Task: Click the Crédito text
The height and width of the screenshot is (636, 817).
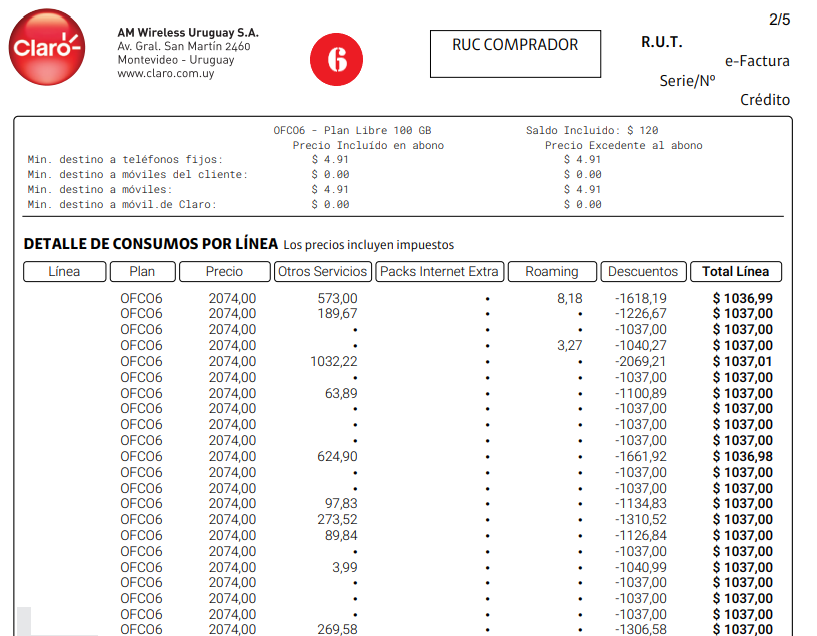Action: (x=765, y=99)
